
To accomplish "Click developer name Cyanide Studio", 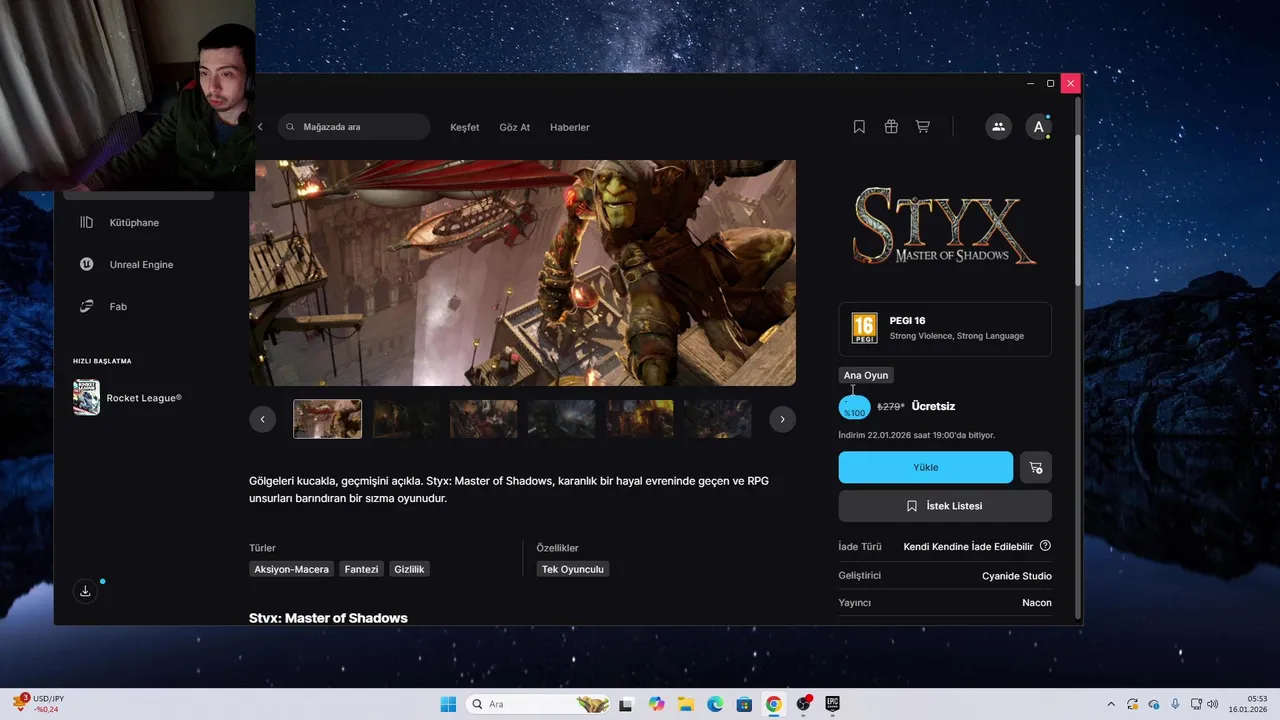I will click(1016, 576).
